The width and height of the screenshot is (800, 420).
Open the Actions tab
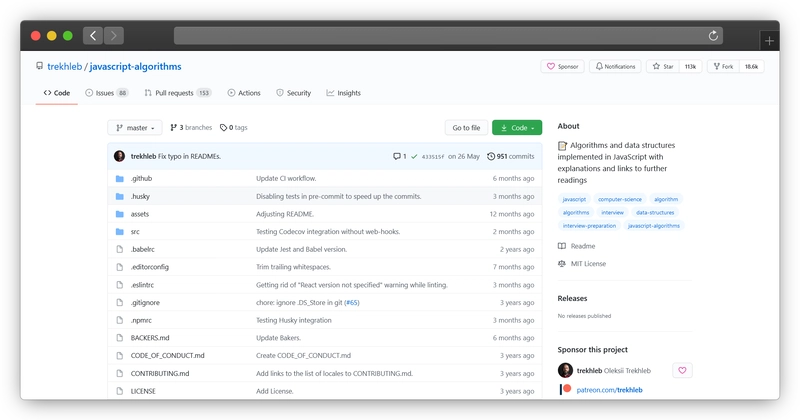click(x=244, y=93)
